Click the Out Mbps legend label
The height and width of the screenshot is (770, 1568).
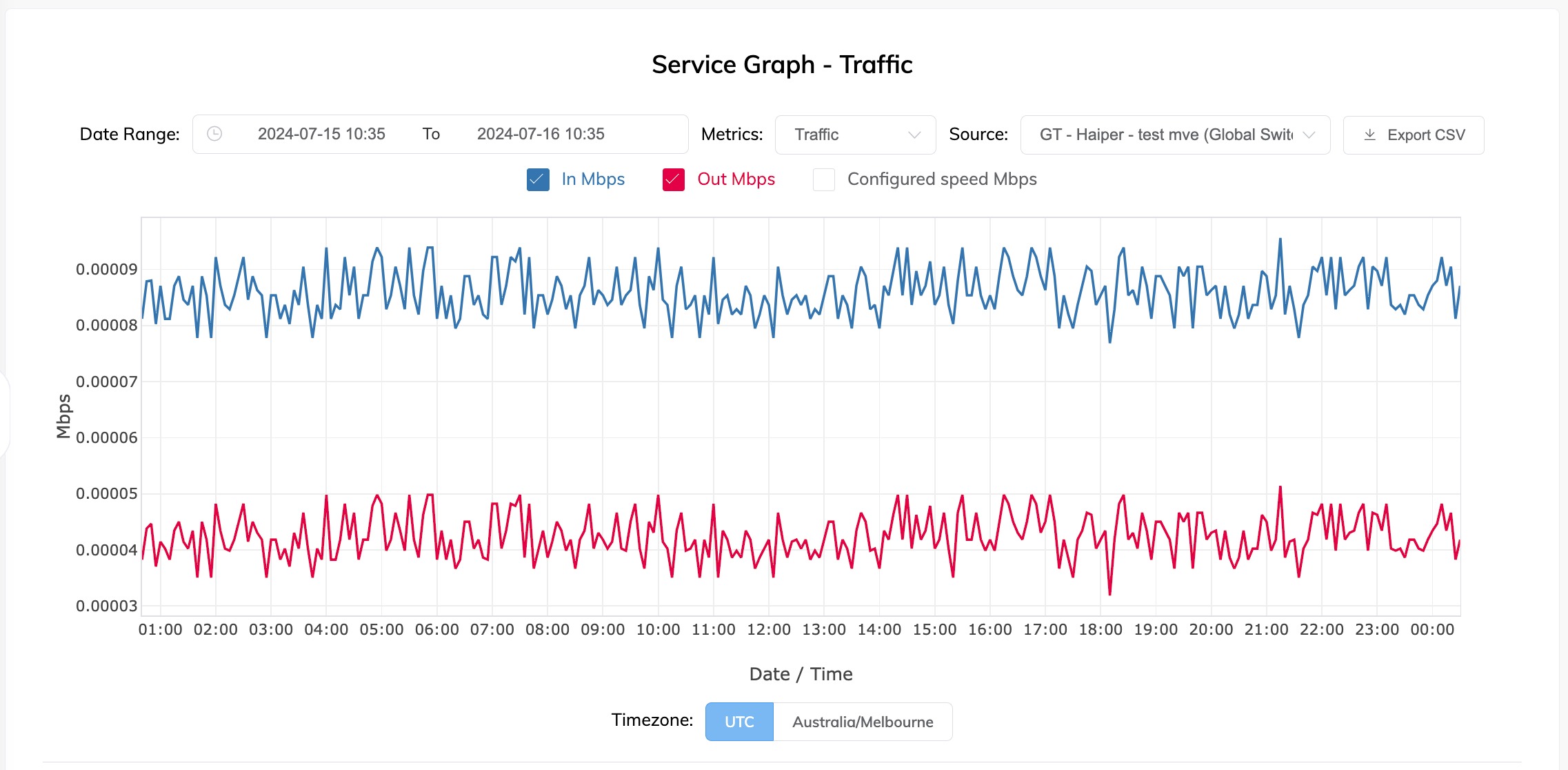736,179
